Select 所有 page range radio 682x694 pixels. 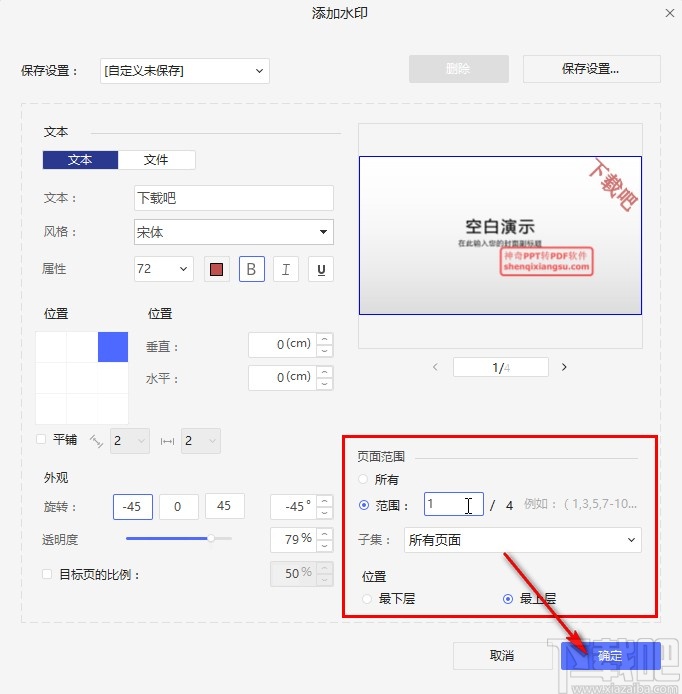[x=363, y=479]
